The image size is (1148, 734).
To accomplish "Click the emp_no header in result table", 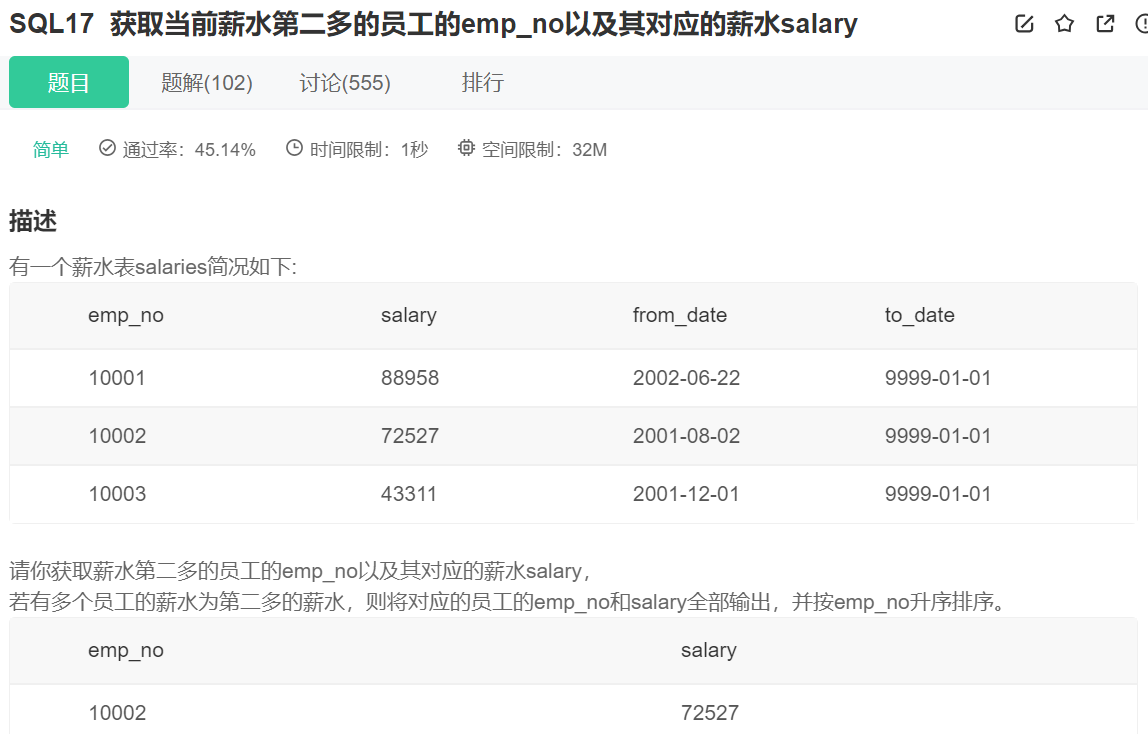I will point(126,651).
